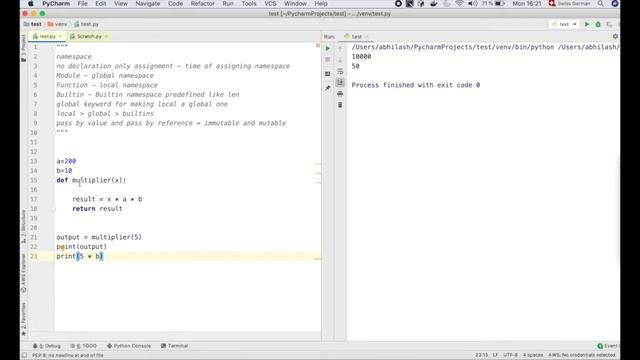Open the Edit menu

(100, 4)
